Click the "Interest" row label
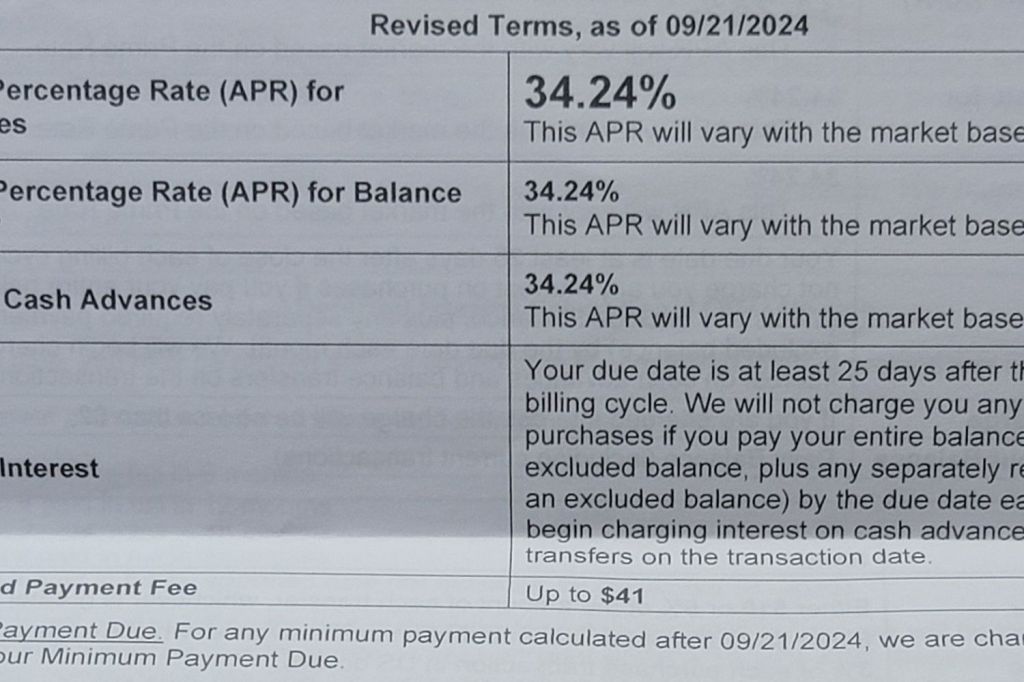1024x682 pixels. [x=50, y=468]
